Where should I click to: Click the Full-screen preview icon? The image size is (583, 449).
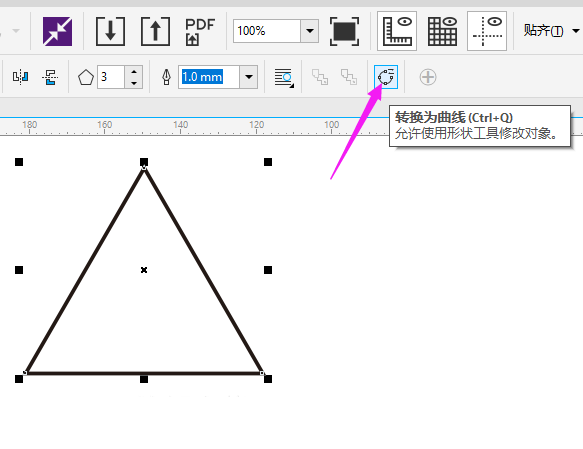pyautogui.click(x=344, y=31)
